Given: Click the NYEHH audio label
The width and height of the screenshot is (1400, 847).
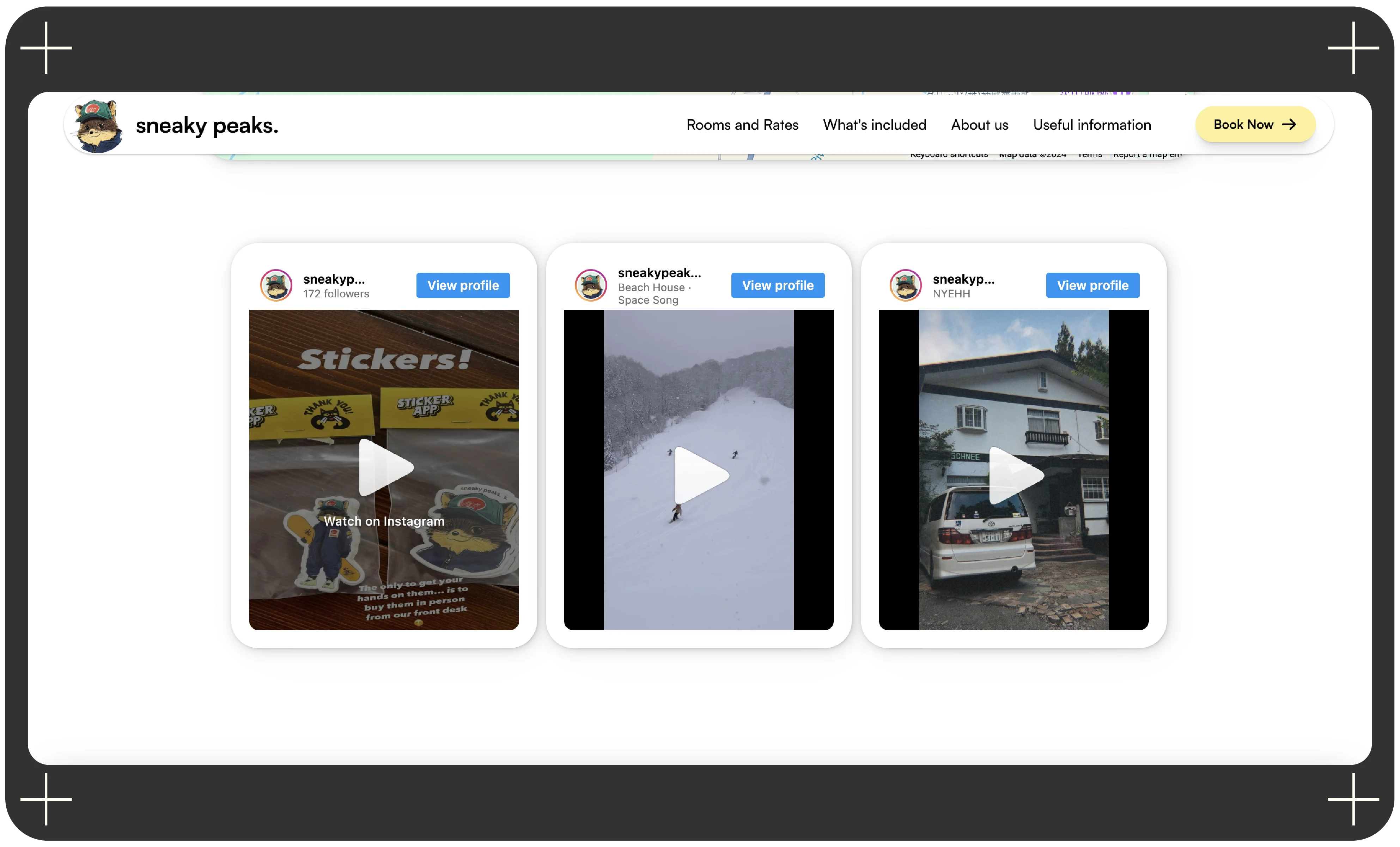Looking at the screenshot, I should click(951, 294).
